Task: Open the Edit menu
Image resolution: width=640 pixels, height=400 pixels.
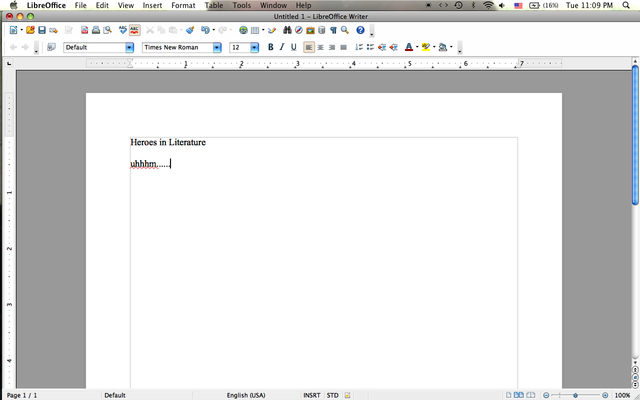Action: 102,5
